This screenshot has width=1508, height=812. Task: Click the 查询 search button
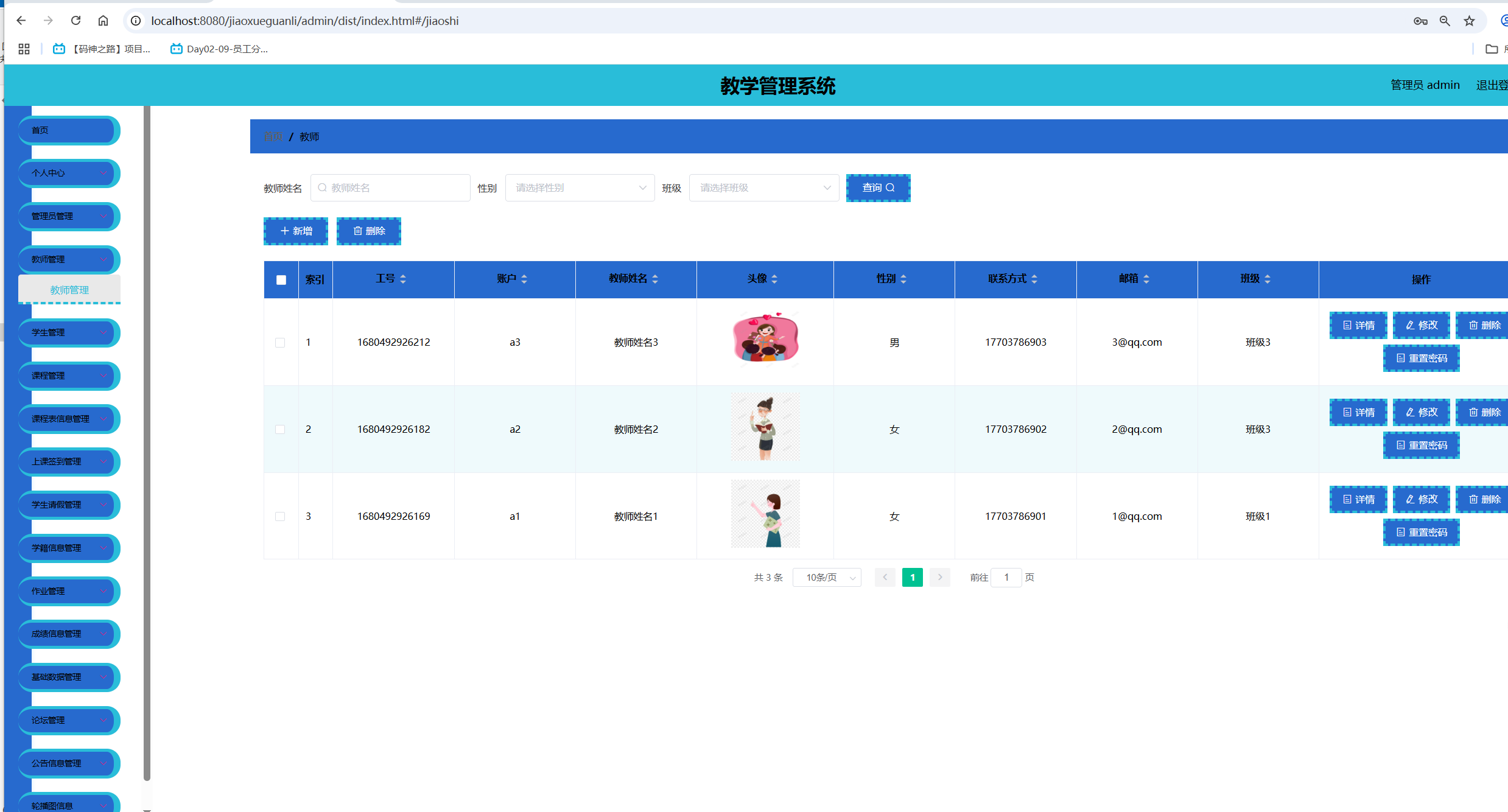(878, 188)
